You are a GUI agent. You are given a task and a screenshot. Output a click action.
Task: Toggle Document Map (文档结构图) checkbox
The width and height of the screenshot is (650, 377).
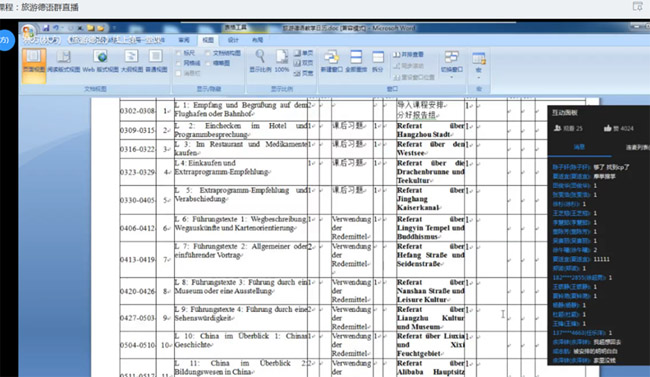(x=223, y=53)
